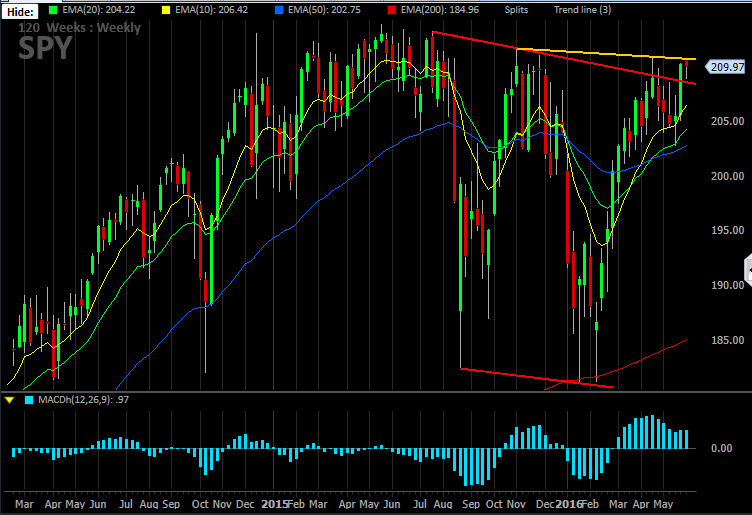Click the side panel arrow at right edge
The image size is (752, 515).
(x=748, y=270)
